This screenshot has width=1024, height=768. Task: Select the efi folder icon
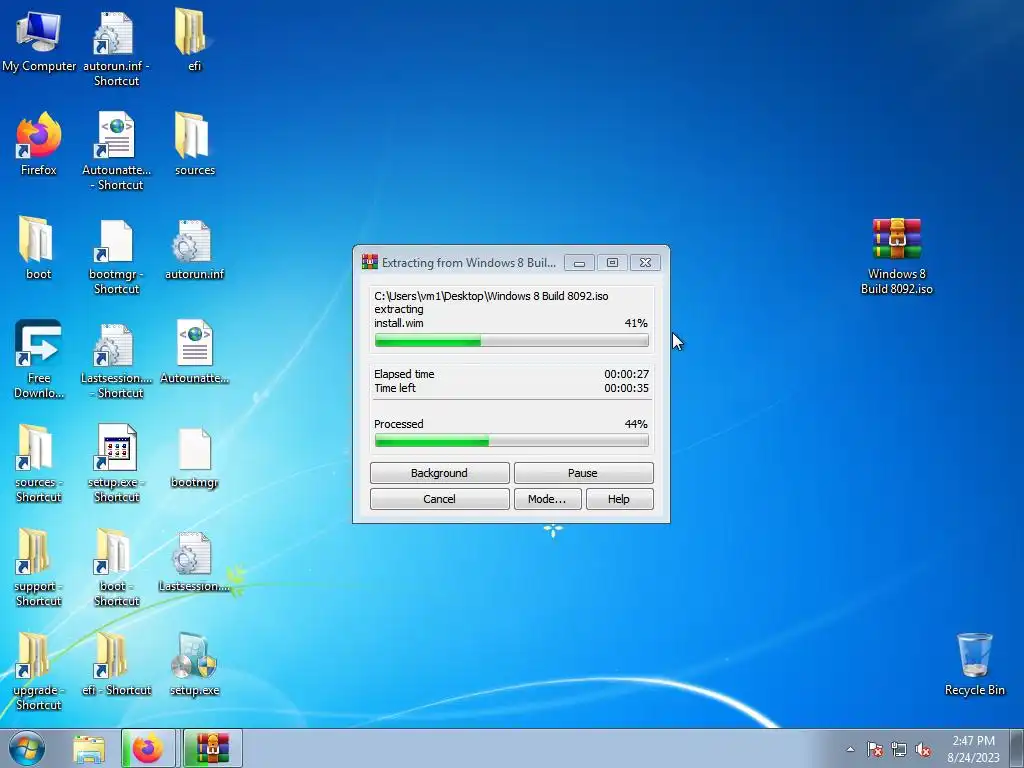coord(194,41)
